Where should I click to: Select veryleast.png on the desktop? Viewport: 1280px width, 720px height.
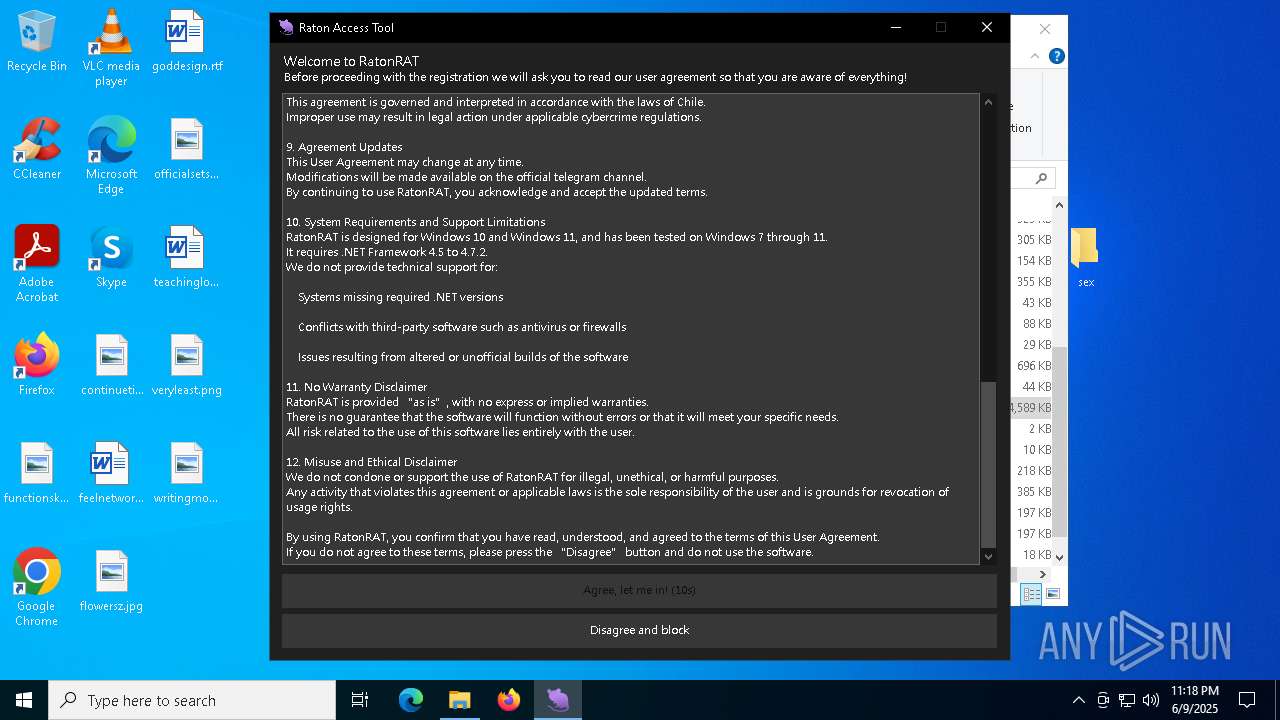coord(187,366)
